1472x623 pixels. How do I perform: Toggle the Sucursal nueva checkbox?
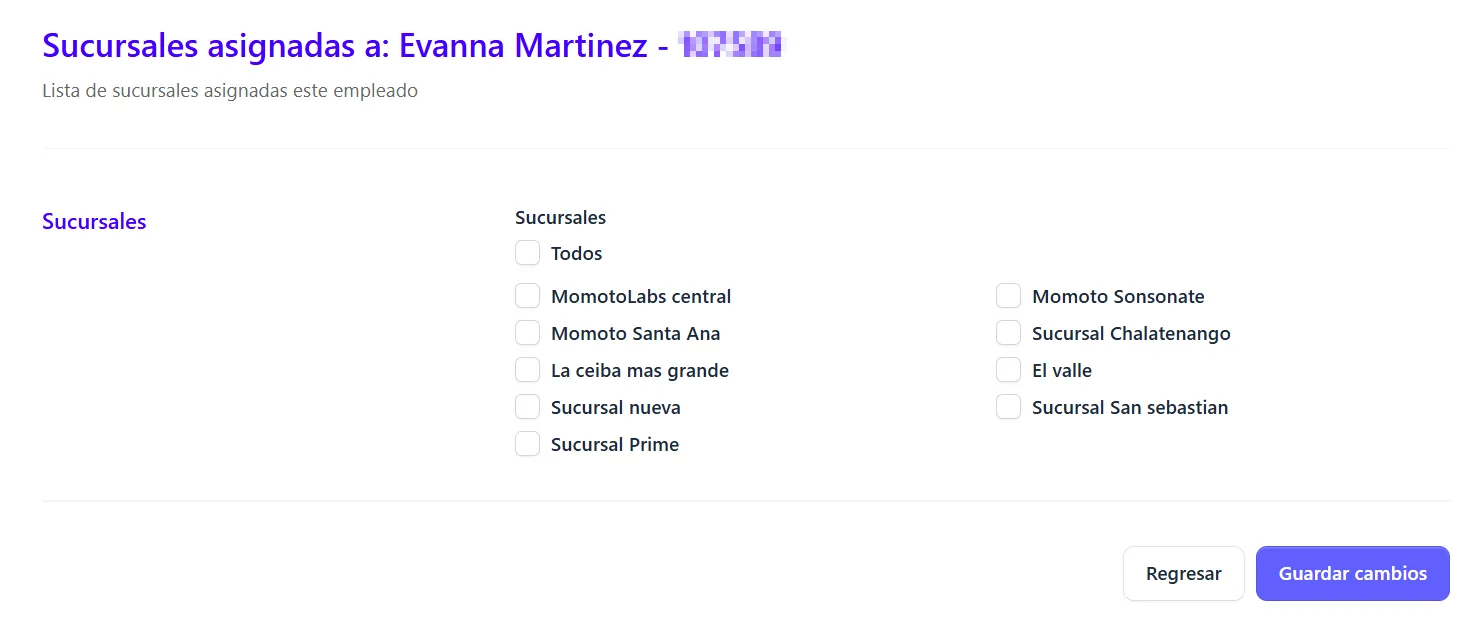click(527, 407)
